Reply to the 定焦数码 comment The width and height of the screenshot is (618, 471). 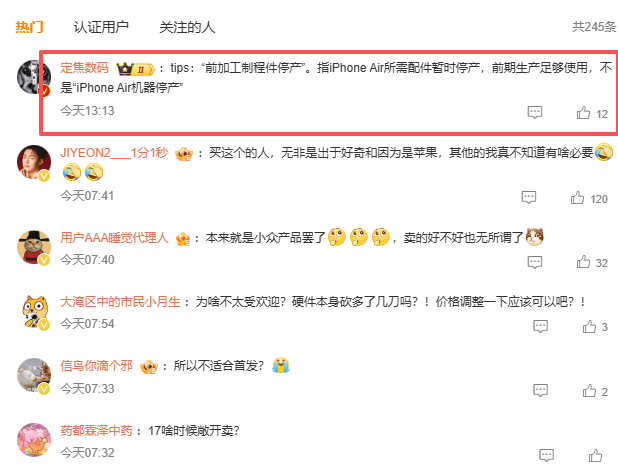[x=535, y=113]
